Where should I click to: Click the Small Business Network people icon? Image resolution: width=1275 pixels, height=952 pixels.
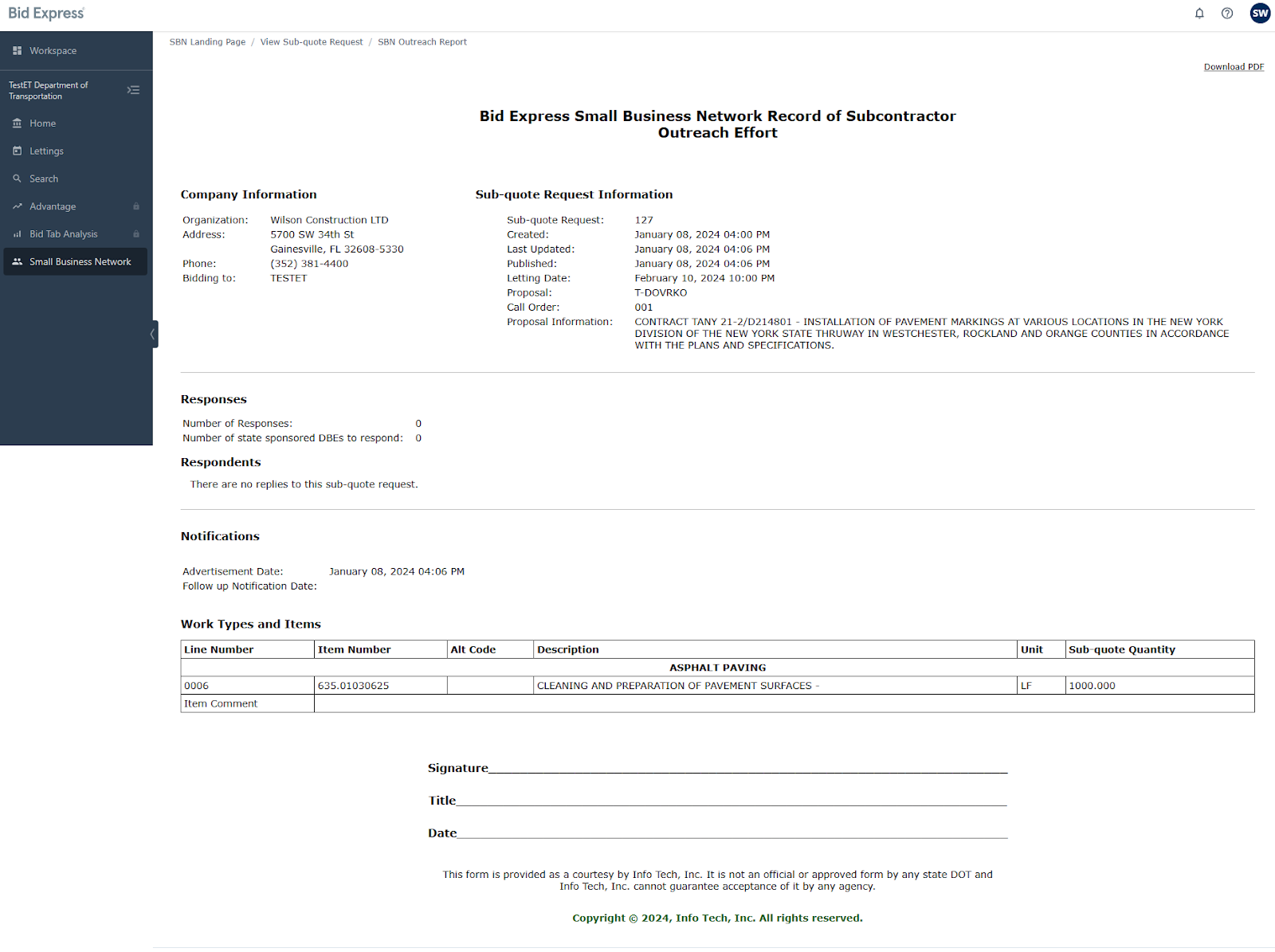tap(18, 262)
